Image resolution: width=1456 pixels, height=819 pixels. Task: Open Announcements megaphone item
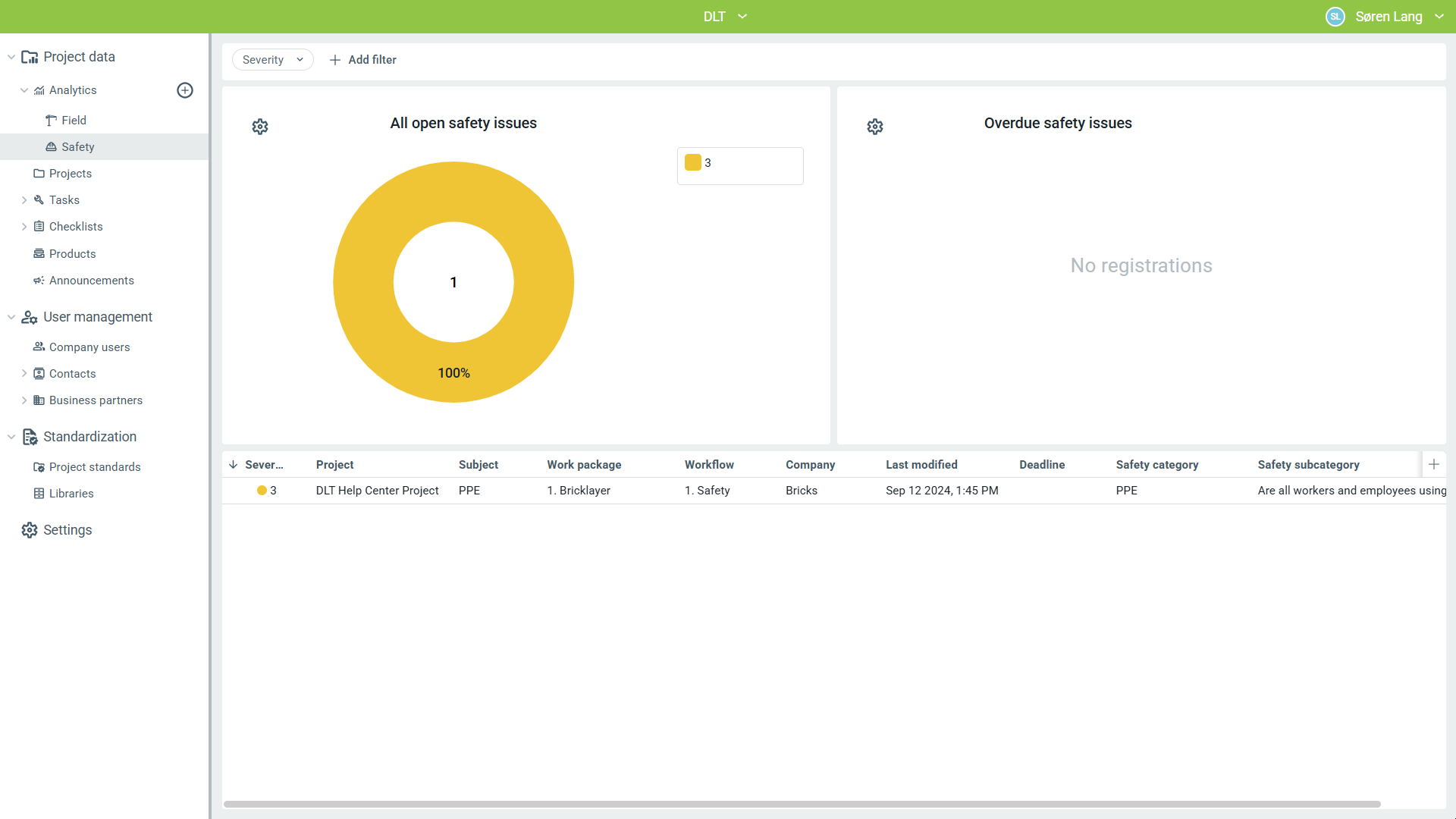[x=83, y=281]
